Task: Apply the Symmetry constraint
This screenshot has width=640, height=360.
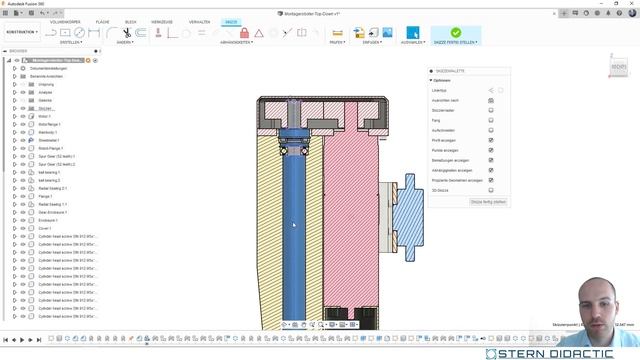Action: (302, 33)
